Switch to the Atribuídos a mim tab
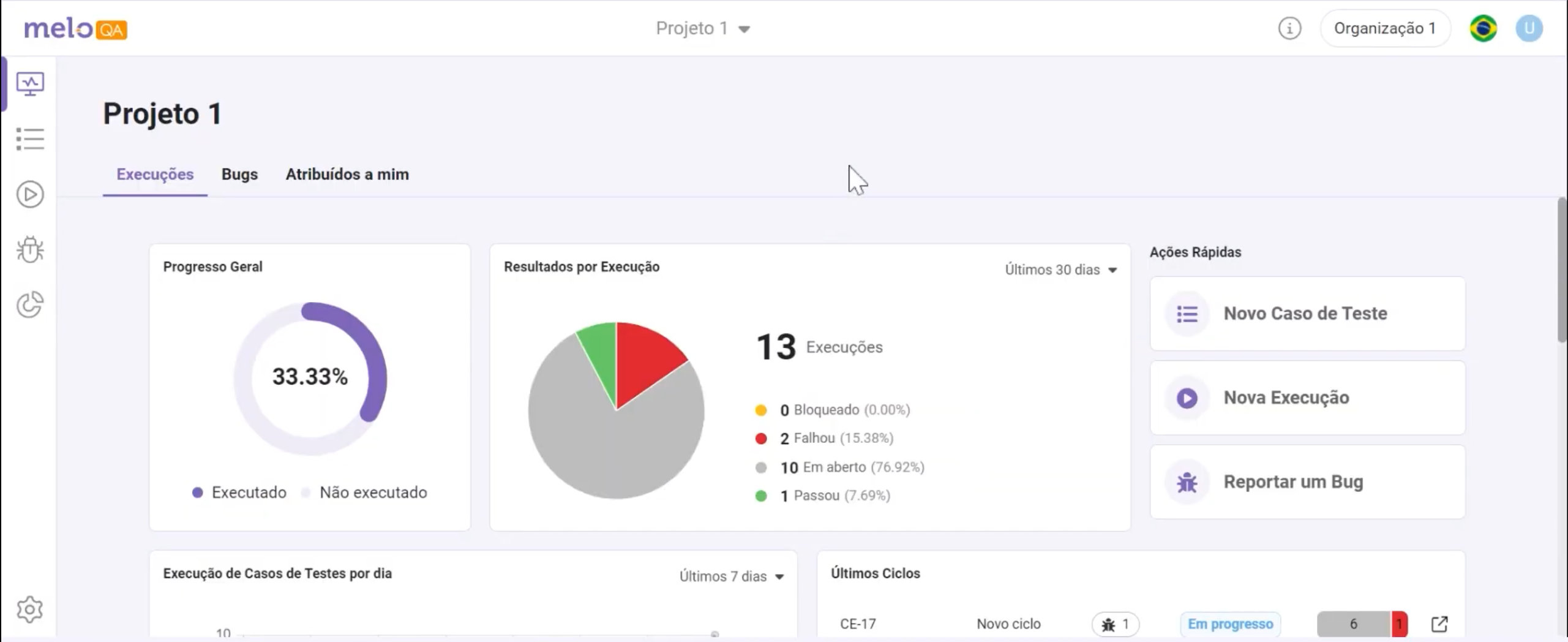 click(347, 175)
